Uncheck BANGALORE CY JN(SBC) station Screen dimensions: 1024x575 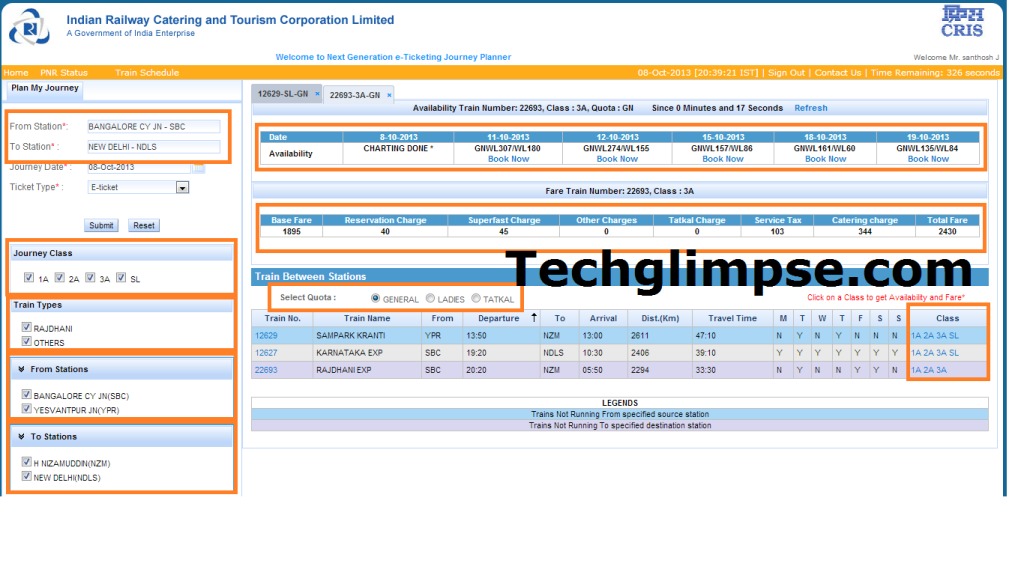tap(26, 394)
